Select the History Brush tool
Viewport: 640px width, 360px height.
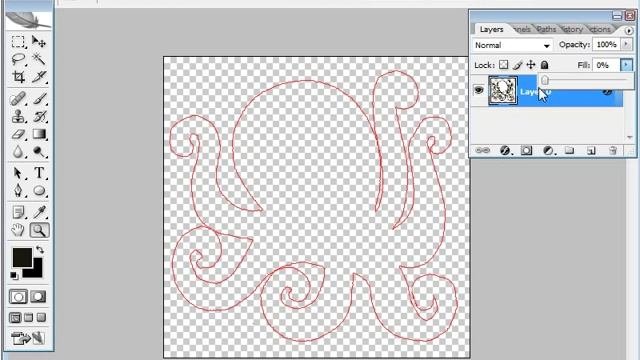point(39,117)
